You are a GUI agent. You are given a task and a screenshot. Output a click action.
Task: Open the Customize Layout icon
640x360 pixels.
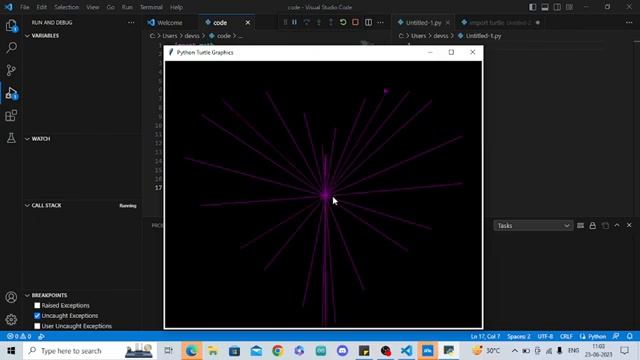pos(569,7)
